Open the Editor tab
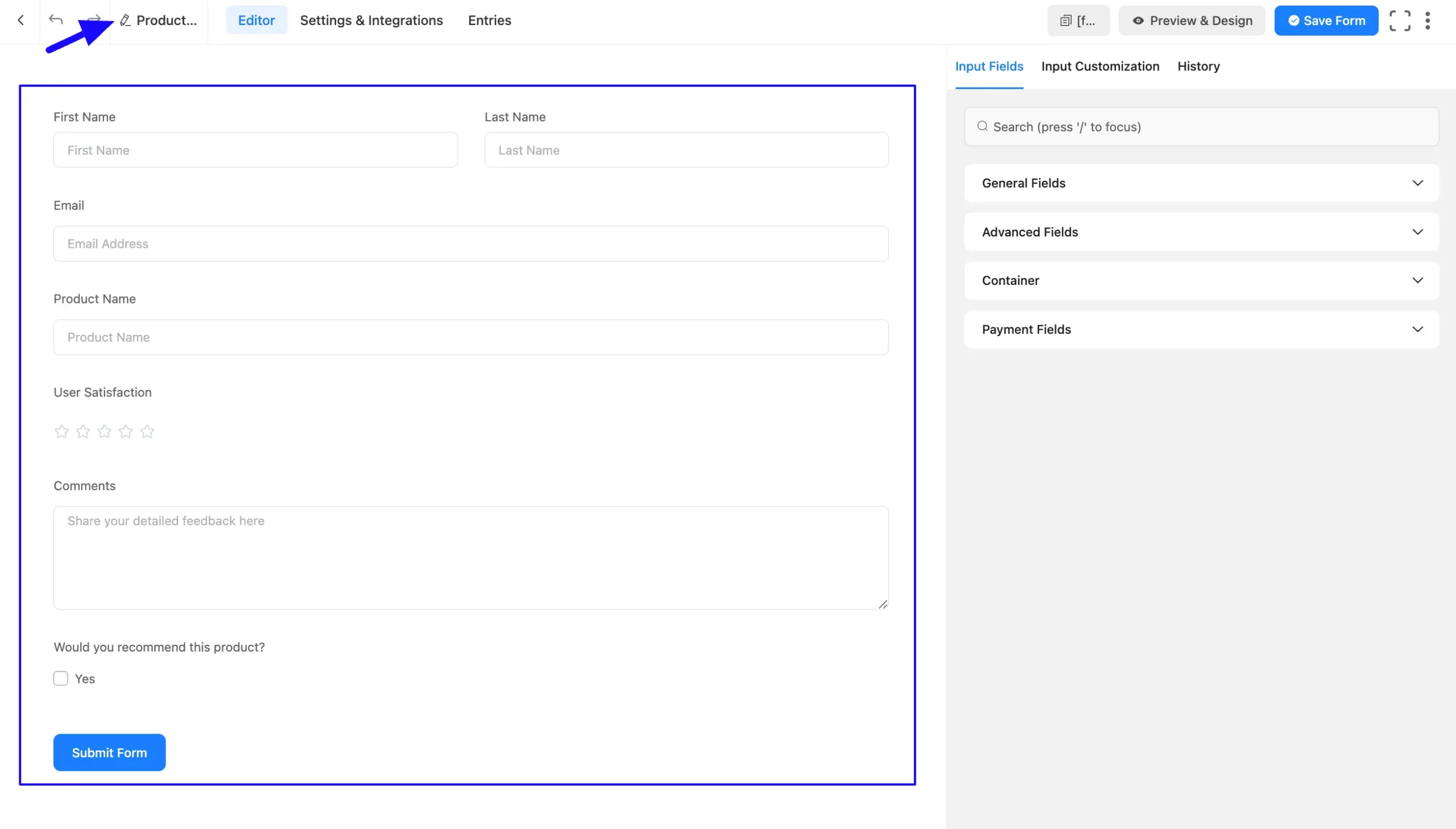 pos(257,20)
